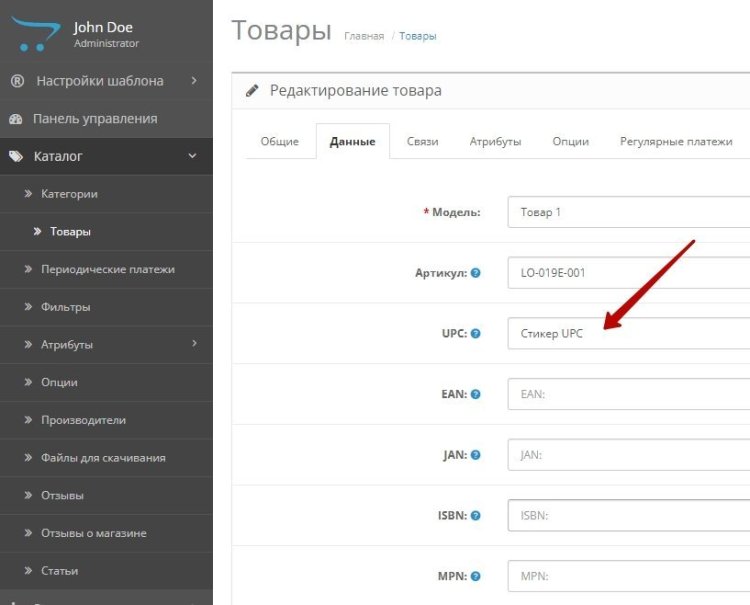The height and width of the screenshot is (605, 750).
Task: Click the Главная breadcrumb link
Action: pyautogui.click(x=364, y=36)
